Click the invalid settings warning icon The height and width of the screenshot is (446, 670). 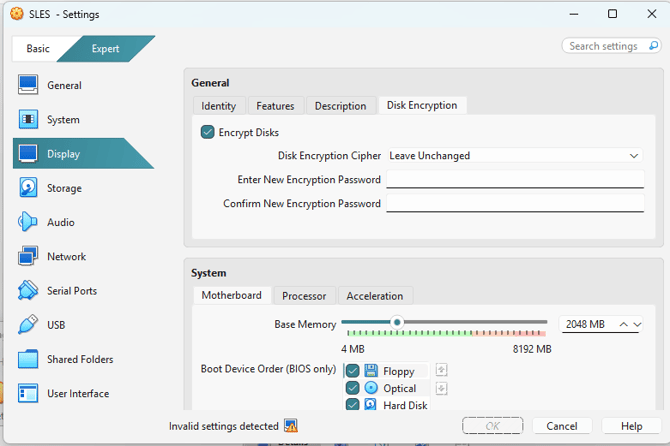pos(291,426)
